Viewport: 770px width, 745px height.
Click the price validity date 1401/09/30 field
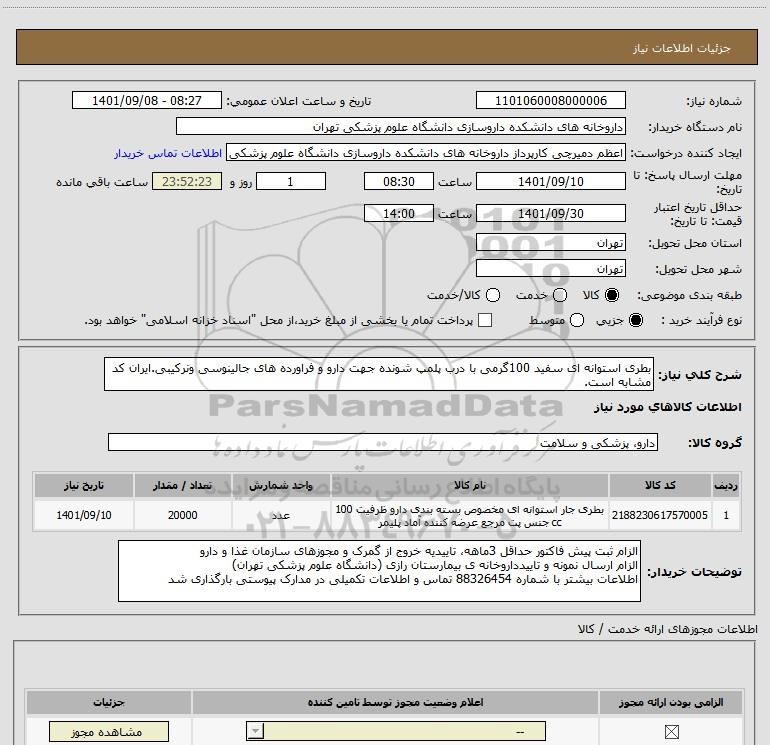coord(550,214)
